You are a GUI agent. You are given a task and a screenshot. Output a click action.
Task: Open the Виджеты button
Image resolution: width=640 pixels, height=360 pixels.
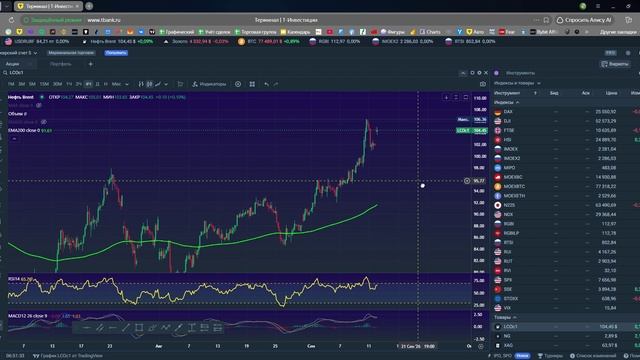615,64
